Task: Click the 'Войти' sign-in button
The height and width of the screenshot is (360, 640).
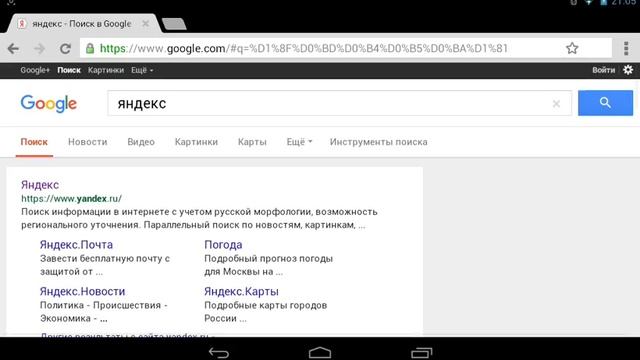Action: click(603, 70)
